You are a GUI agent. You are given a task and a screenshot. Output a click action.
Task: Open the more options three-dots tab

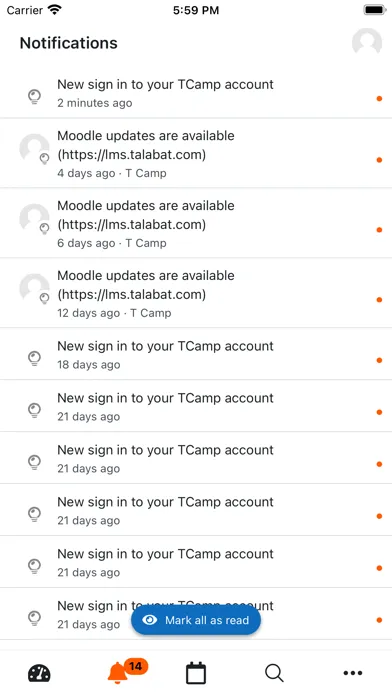pyautogui.click(x=353, y=673)
